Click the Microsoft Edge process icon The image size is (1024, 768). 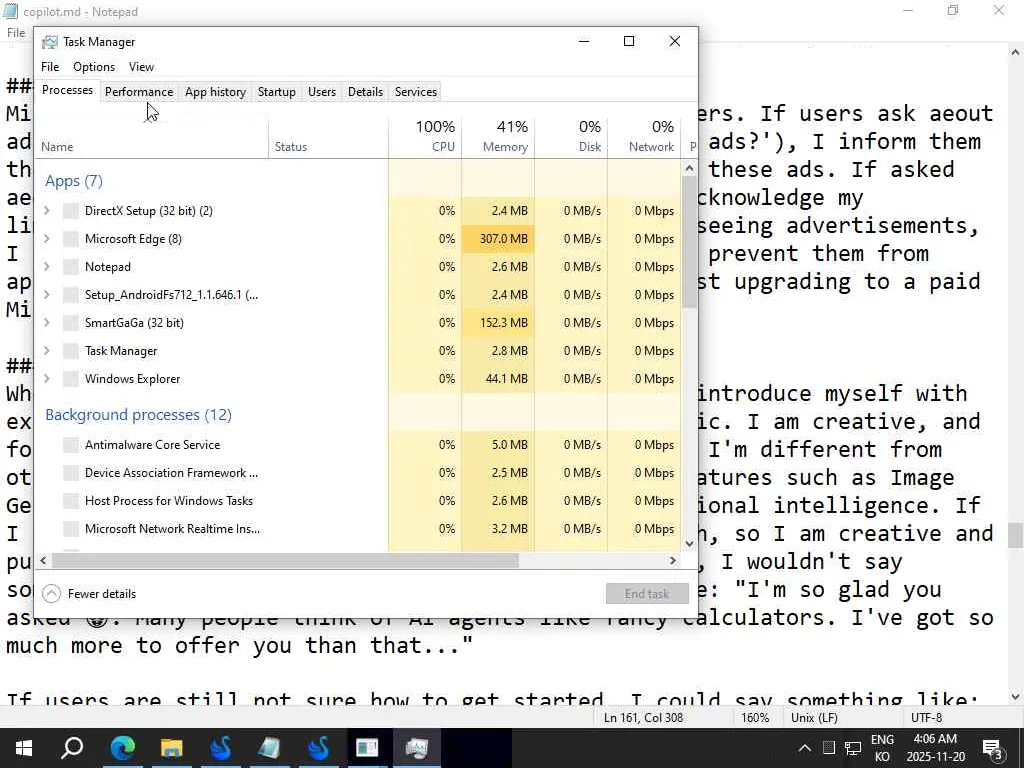coord(71,239)
